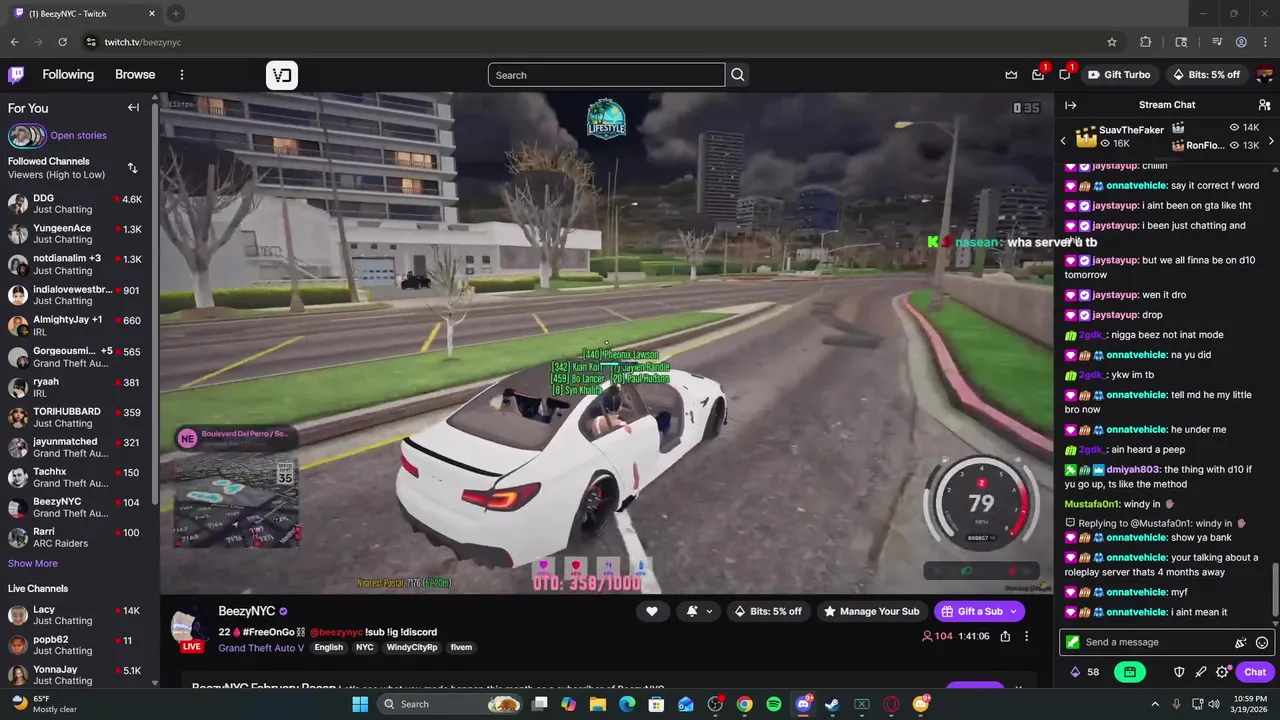Click the party popper celebration icon
The width and height of the screenshot is (1280, 720).
[1241, 643]
